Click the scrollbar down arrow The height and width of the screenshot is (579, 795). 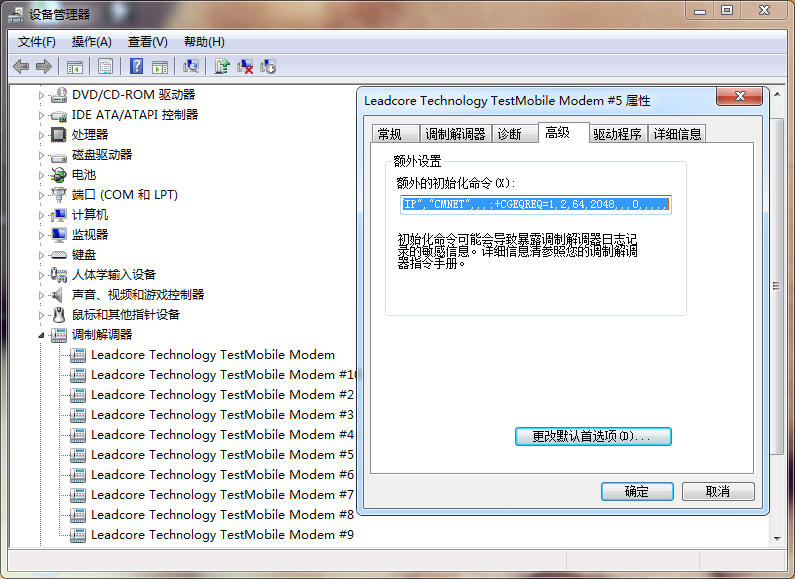click(x=777, y=538)
